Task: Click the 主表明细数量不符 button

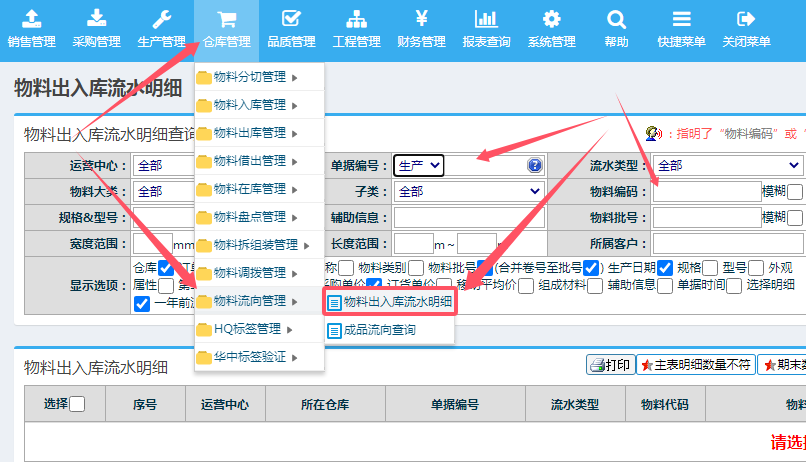Action: (695, 365)
